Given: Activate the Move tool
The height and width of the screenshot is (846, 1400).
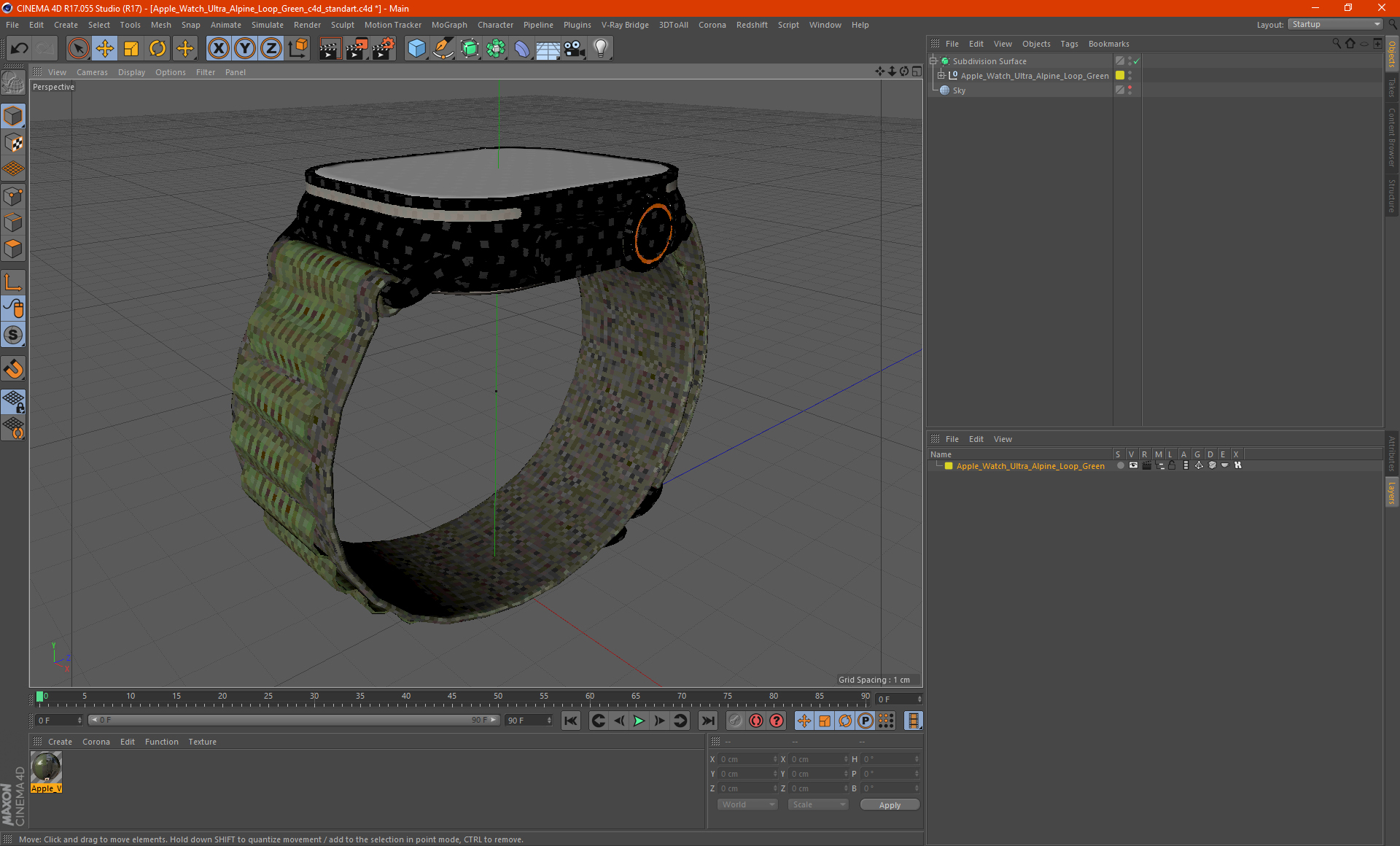Looking at the screenshot, I should [x=105, y=49].
